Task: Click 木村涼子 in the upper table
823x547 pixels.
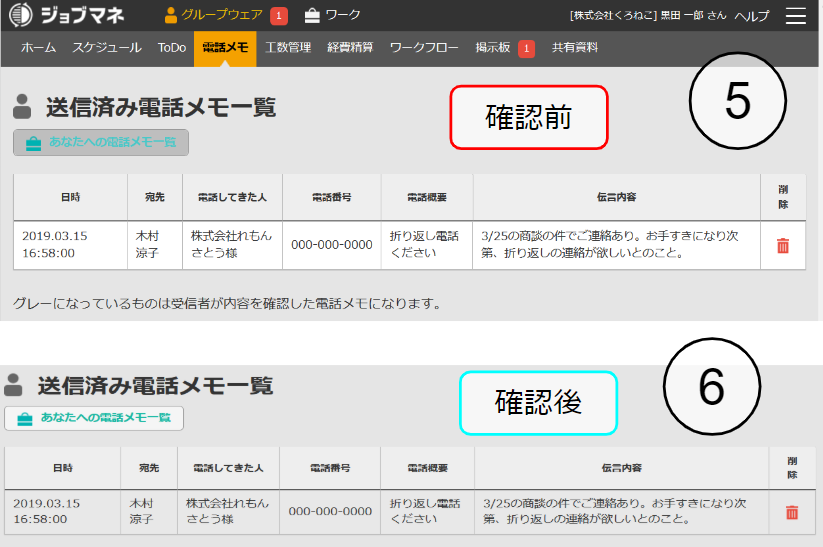Action: point(147,245)
